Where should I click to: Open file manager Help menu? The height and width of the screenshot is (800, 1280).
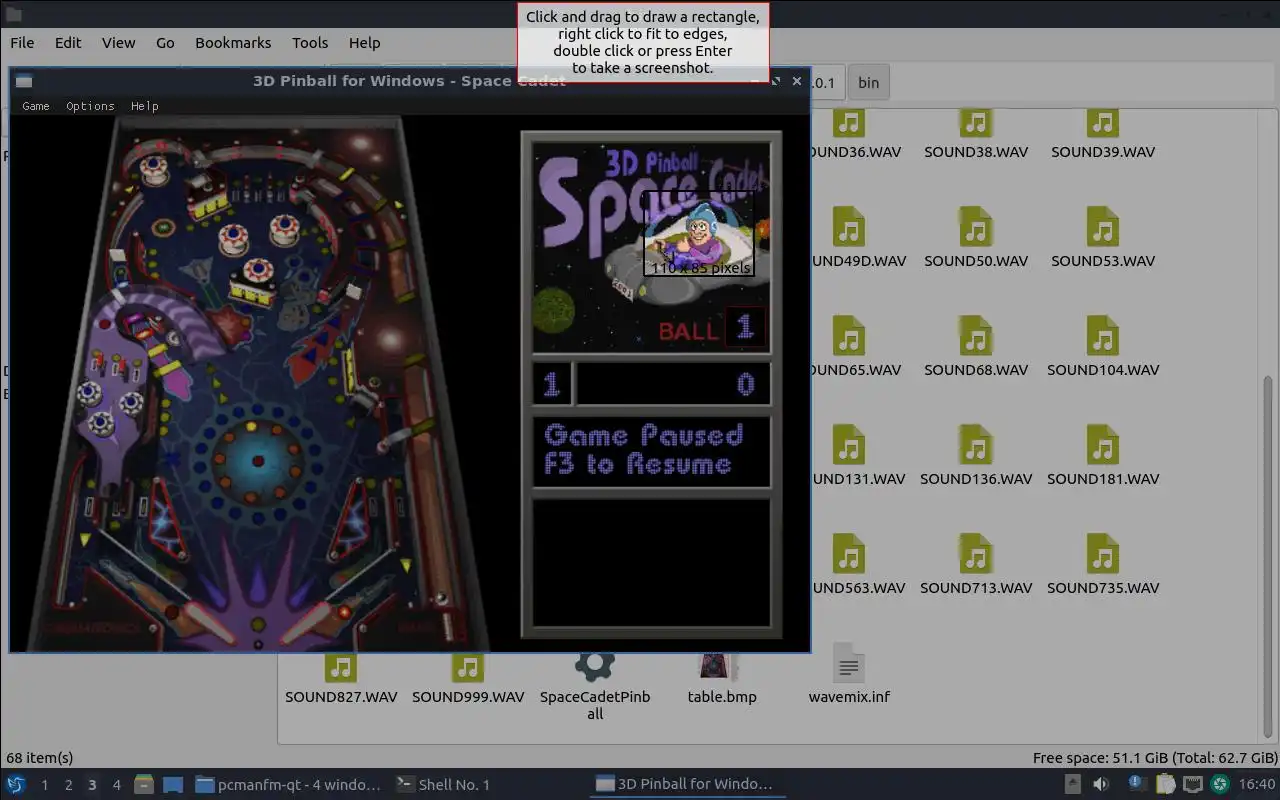(x=364, y=43)
